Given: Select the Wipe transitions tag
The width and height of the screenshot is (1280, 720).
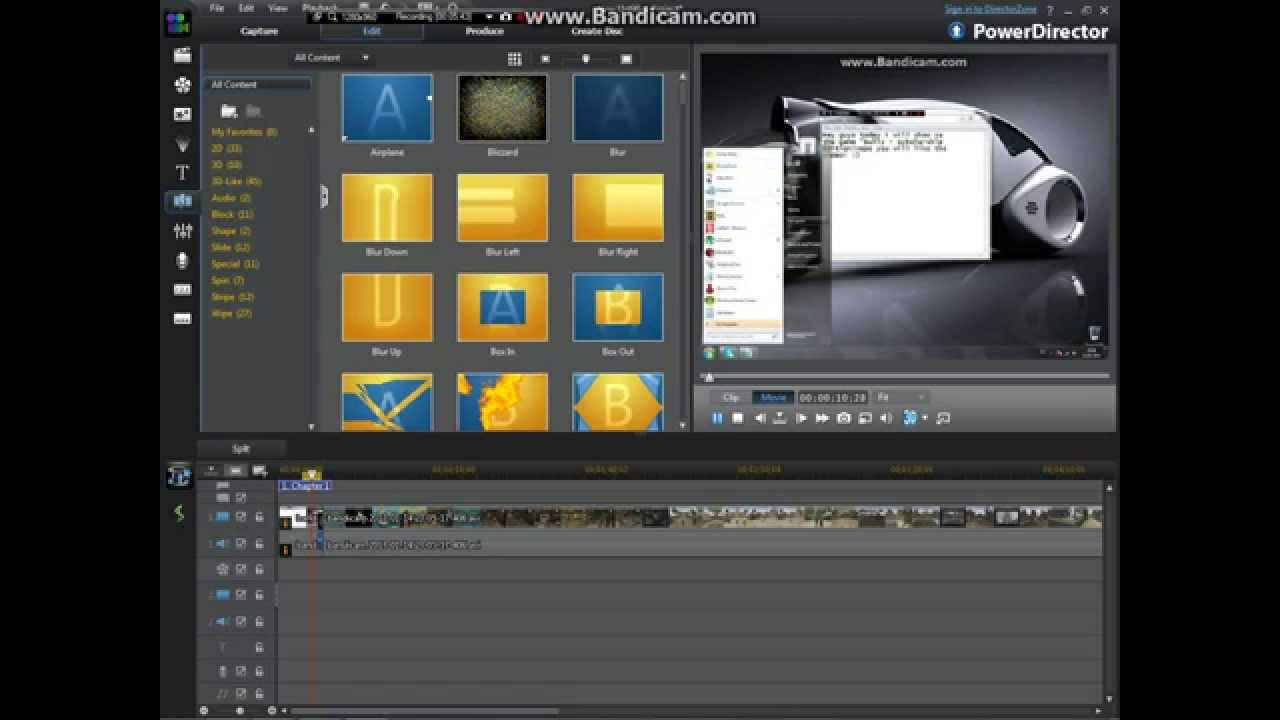Looking at the screenshot, I should pos(232,314).
